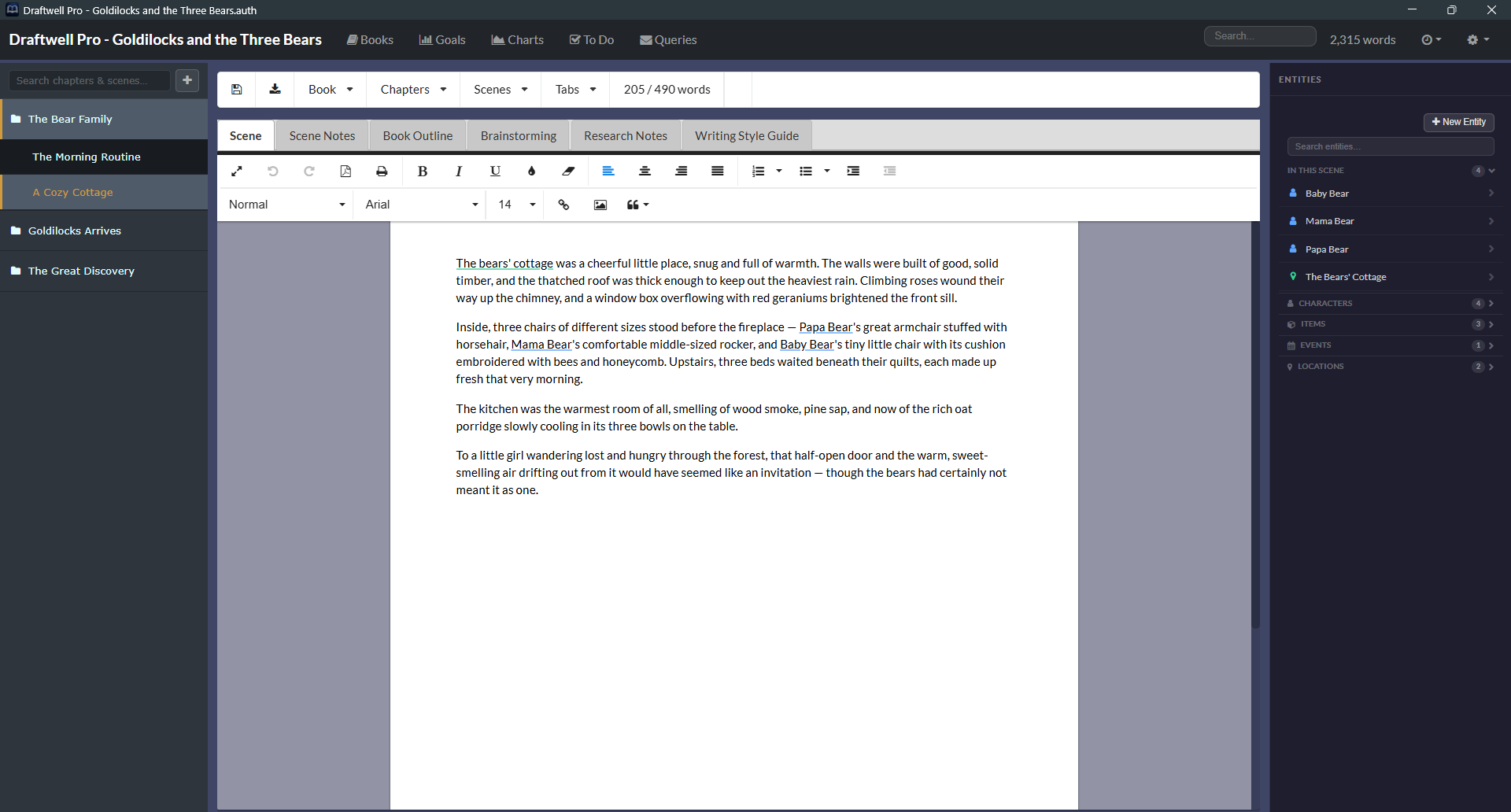Viewport: 1511px width, 812px height.
Task: Open bulleted list style dropdown arrow
Action: pyautogui.click(x=827, y=171)
